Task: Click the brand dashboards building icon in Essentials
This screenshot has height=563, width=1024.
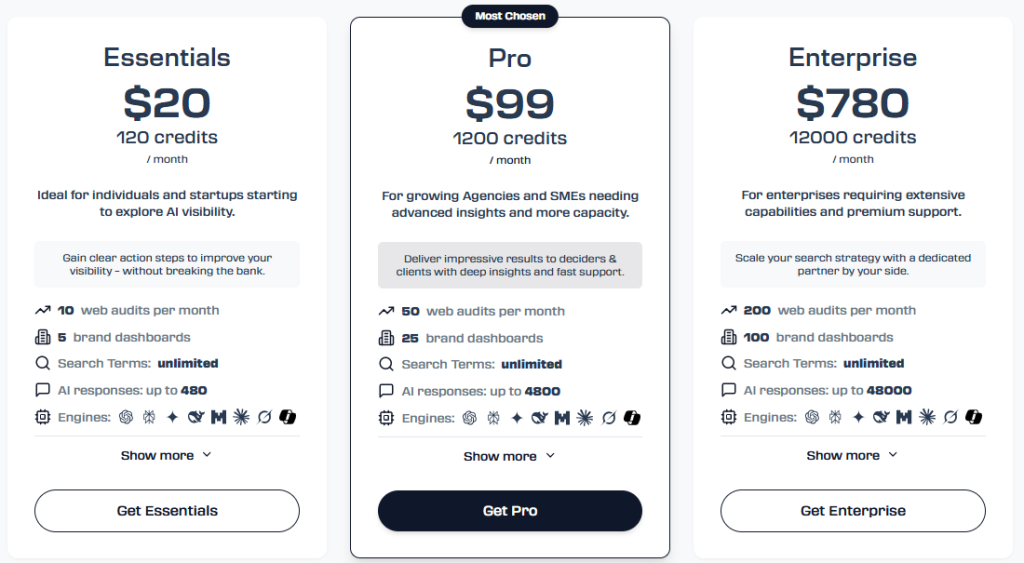Action: [42, 337]
